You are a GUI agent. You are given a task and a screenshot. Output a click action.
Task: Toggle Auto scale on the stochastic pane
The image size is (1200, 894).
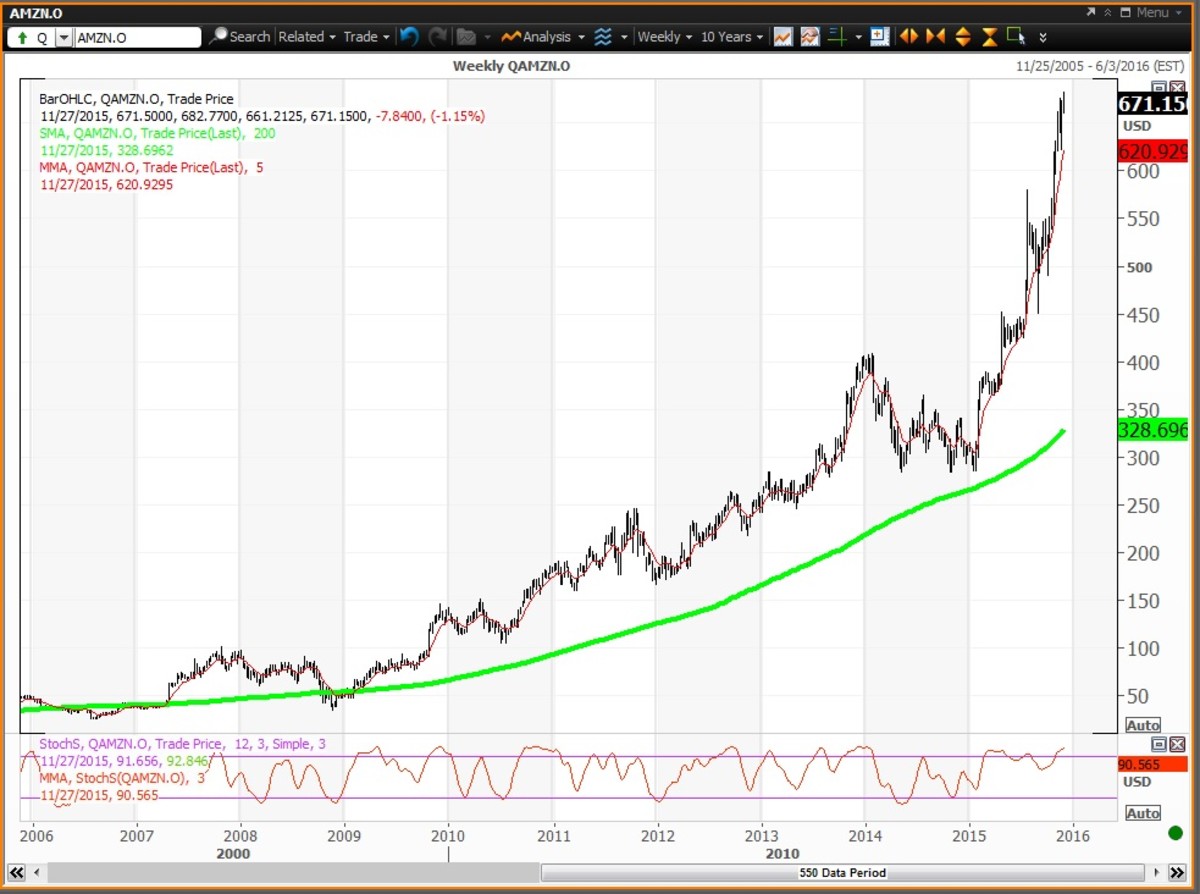click(1143, 813)
